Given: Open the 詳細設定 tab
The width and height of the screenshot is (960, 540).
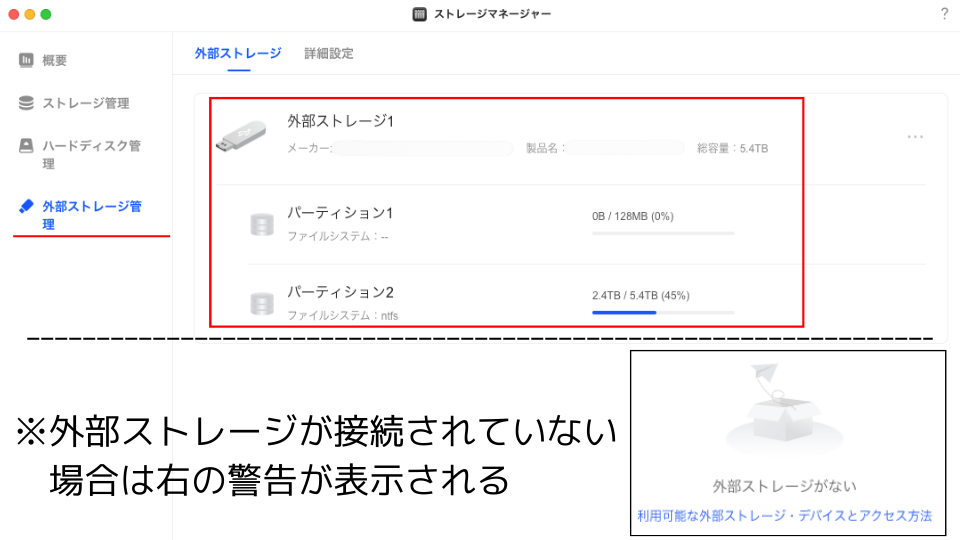Looking at the screenshot, I should click(x=329, y=54).
